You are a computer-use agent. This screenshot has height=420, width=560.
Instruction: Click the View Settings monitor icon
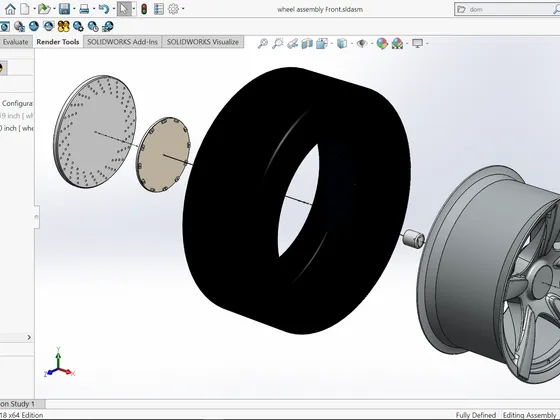pyautogui.click(x=417, y=44)
